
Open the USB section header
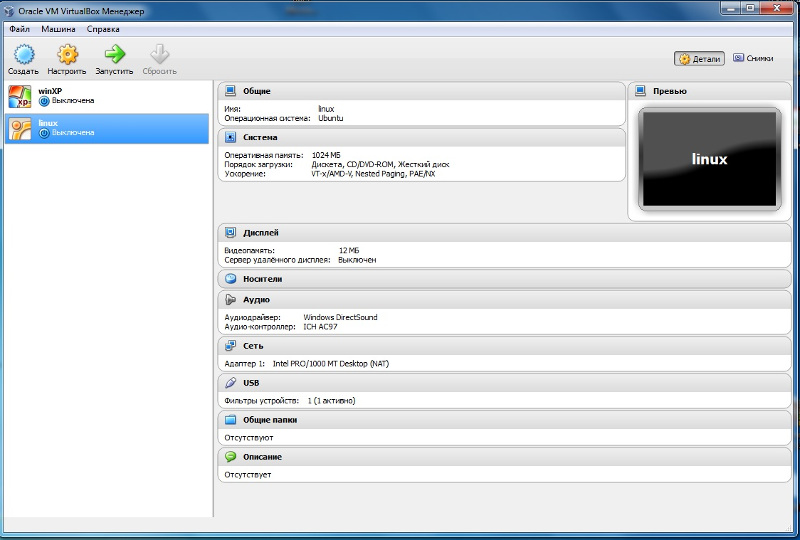(x=504, y=382)
